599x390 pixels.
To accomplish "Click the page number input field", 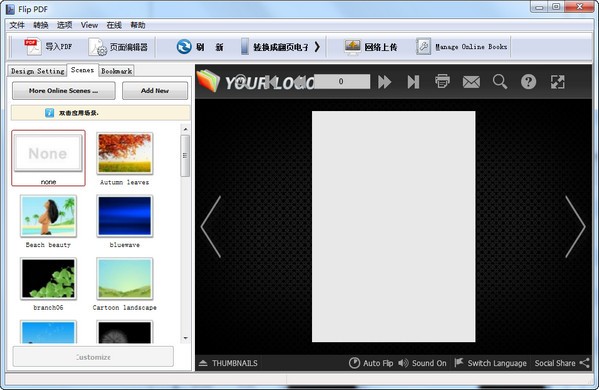I will click(341, 81).
